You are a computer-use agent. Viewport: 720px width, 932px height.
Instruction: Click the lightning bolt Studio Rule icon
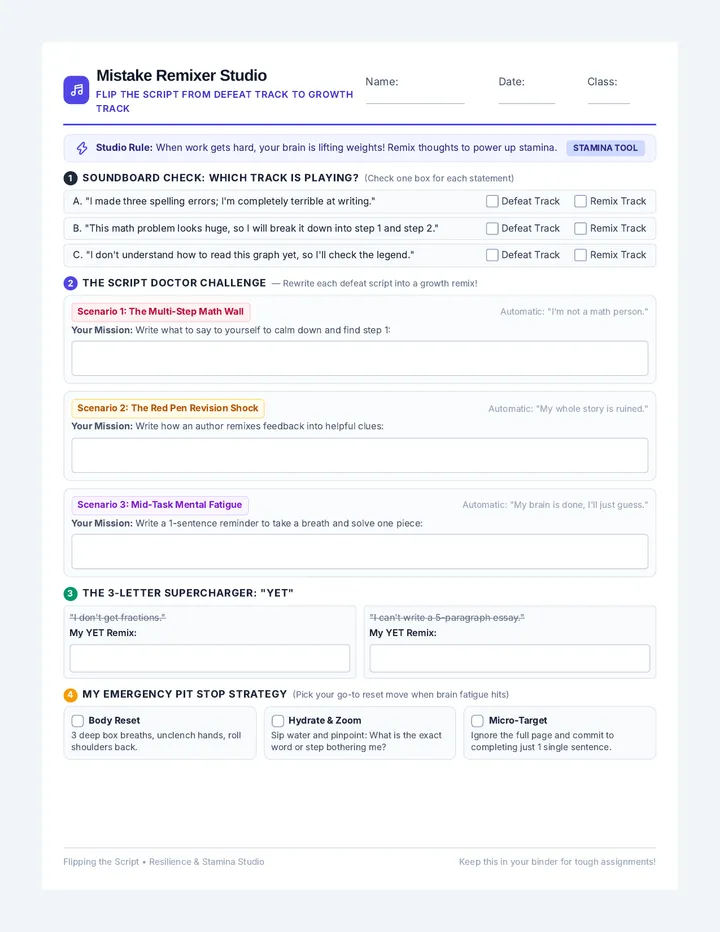82,148
